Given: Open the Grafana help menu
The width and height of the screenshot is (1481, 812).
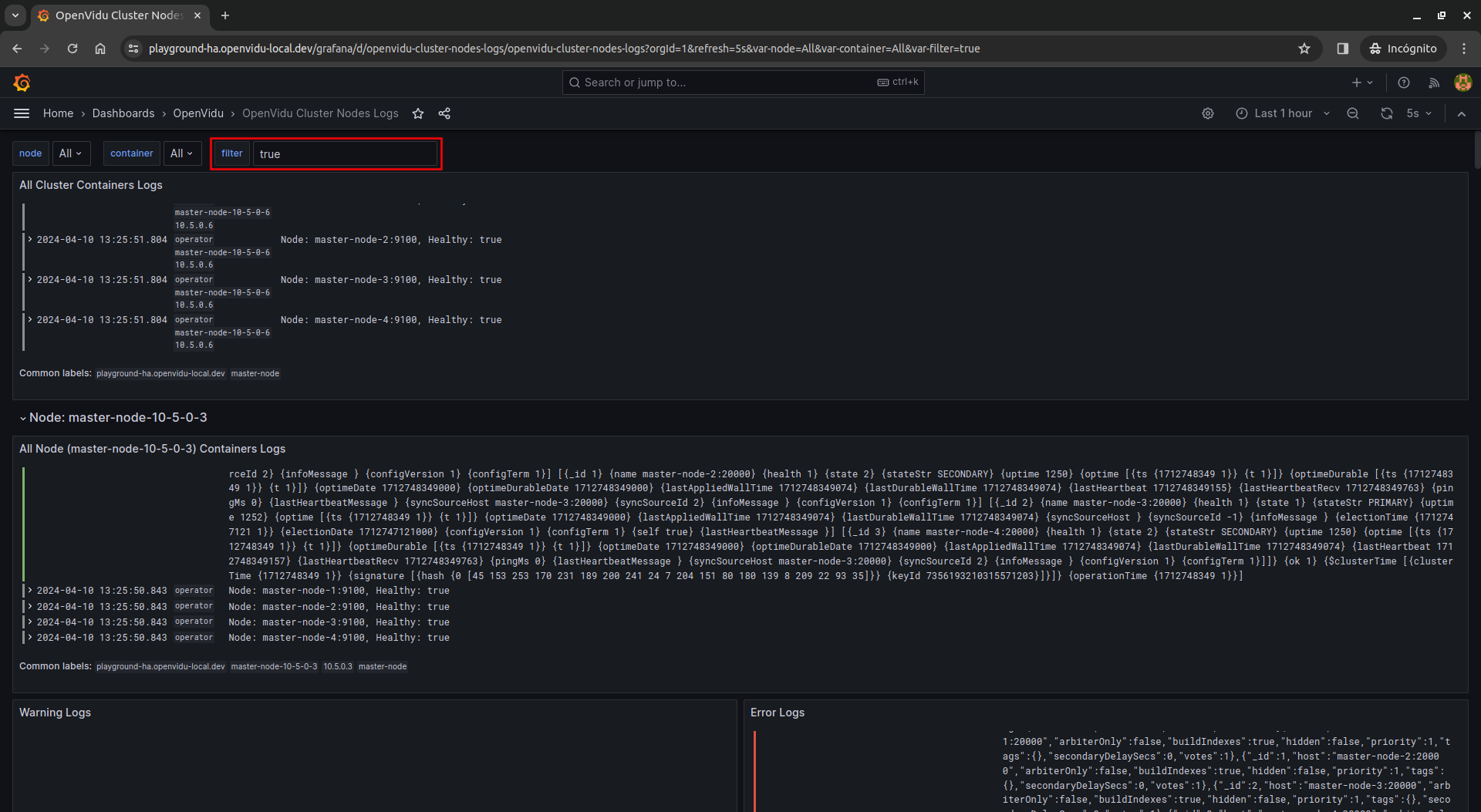Looking at the screenshot, I should pos(1404,83).
